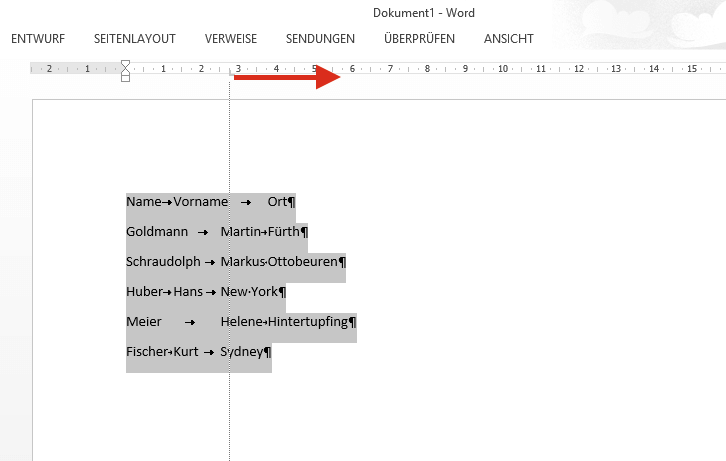This screenshot has width=726, height=461.
Task: Click the word "Fürth"
Action: point(284,231)
